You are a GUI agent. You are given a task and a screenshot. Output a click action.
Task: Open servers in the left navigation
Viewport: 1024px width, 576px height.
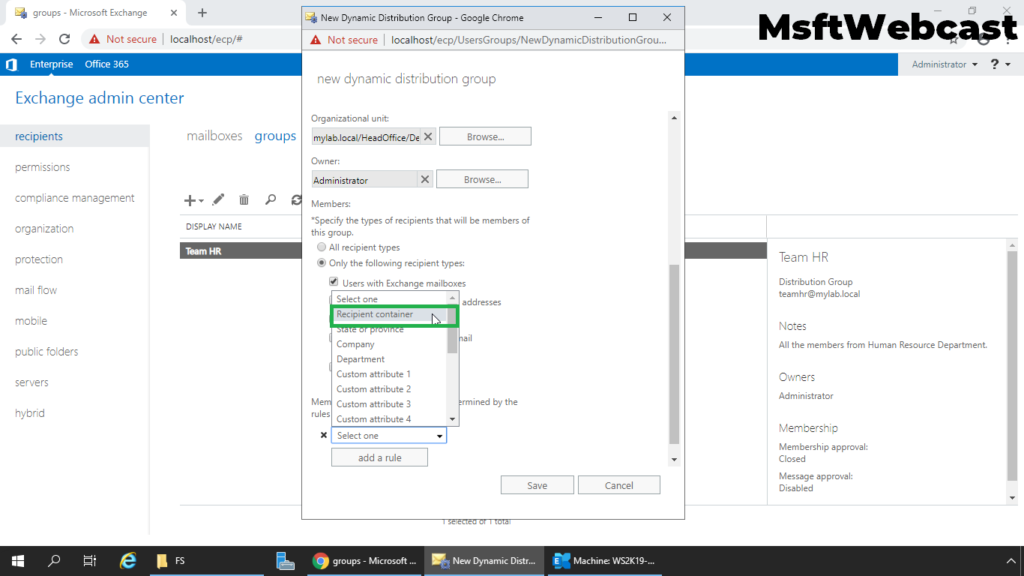click(31, 382)
